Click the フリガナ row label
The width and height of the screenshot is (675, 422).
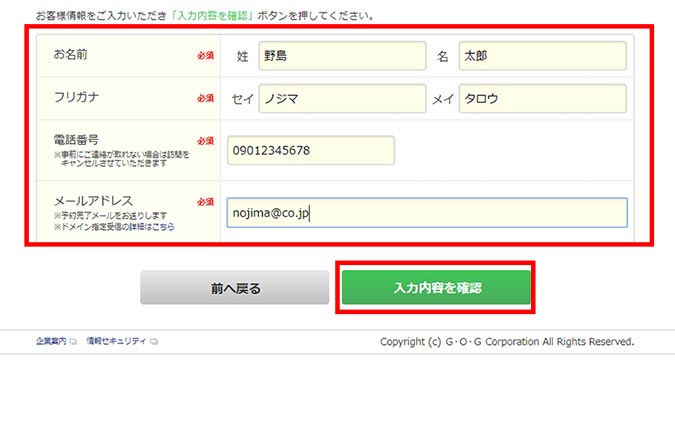(x=76, y=97)
